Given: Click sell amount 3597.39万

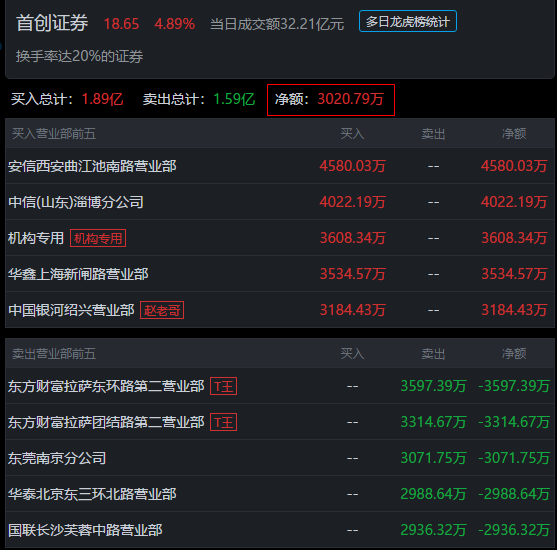Looking at the screenshot, I should click(433, 386).
